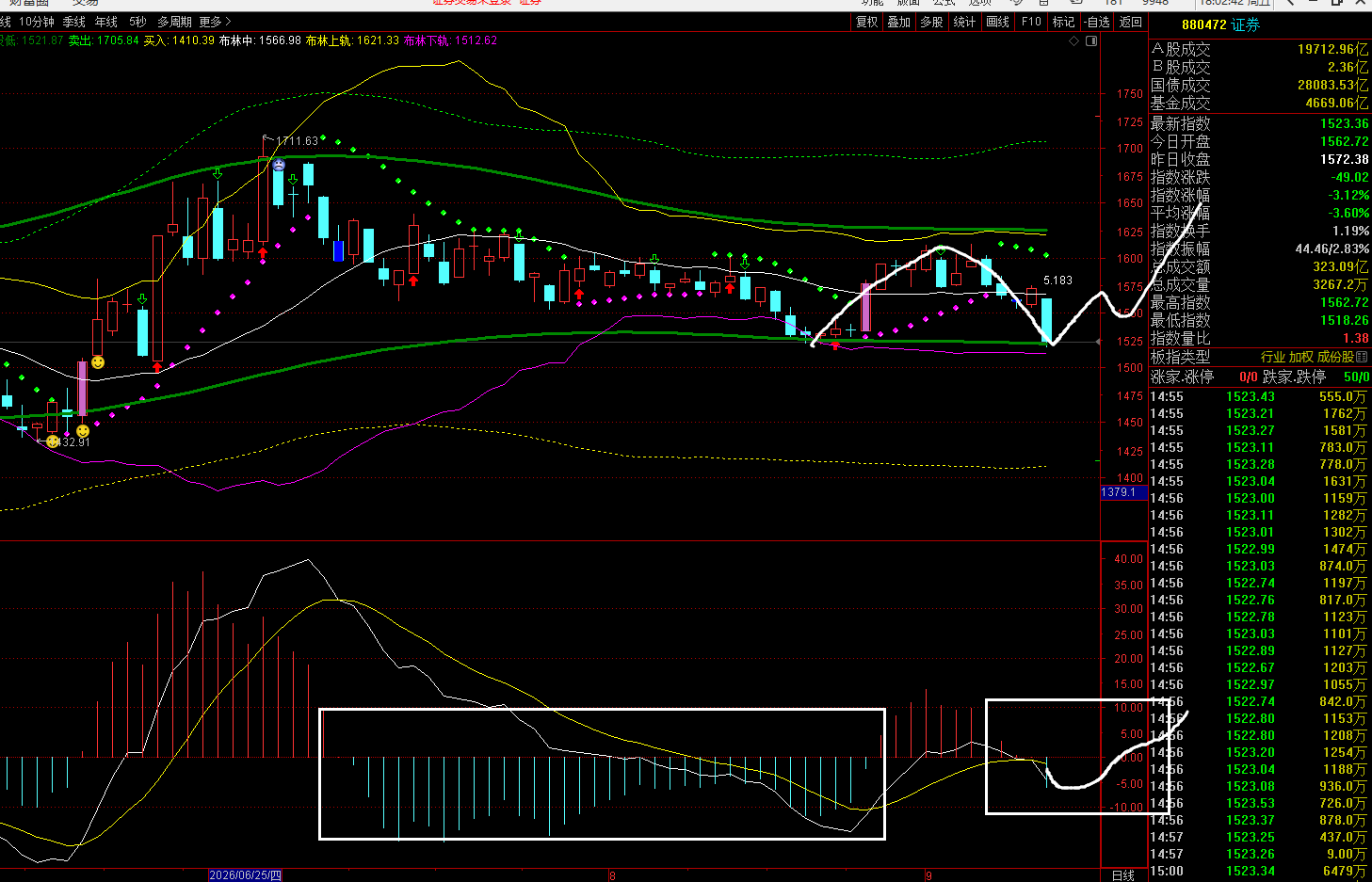Click the blue sad-face marker on the candlestick
The width and height of the screenshot is (1372, 882).
tap(279, 165)
